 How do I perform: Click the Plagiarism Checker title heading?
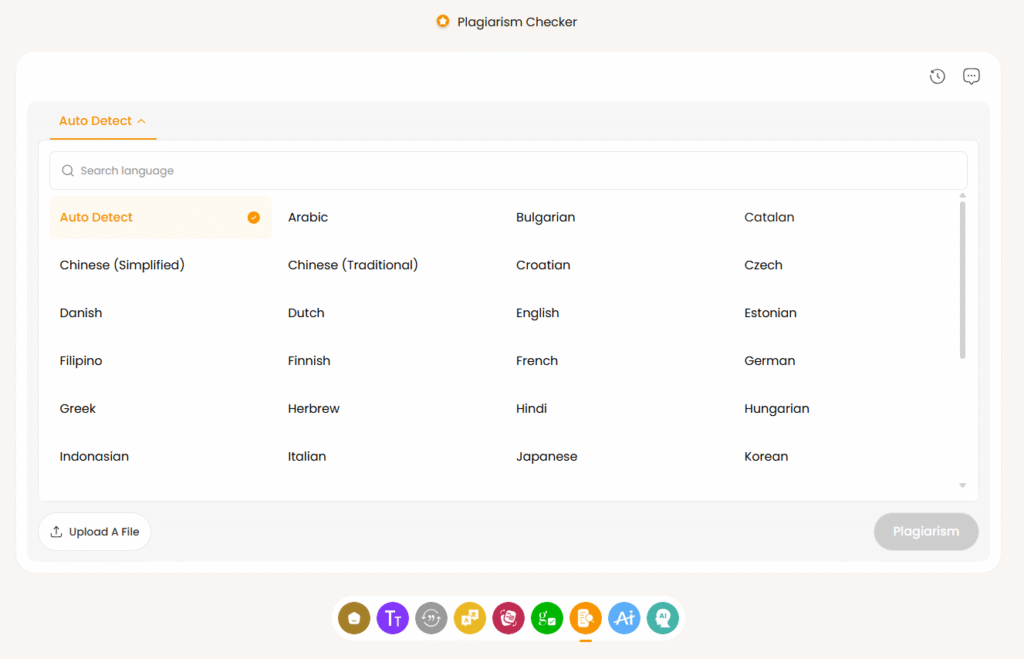[x=516, y=21]
